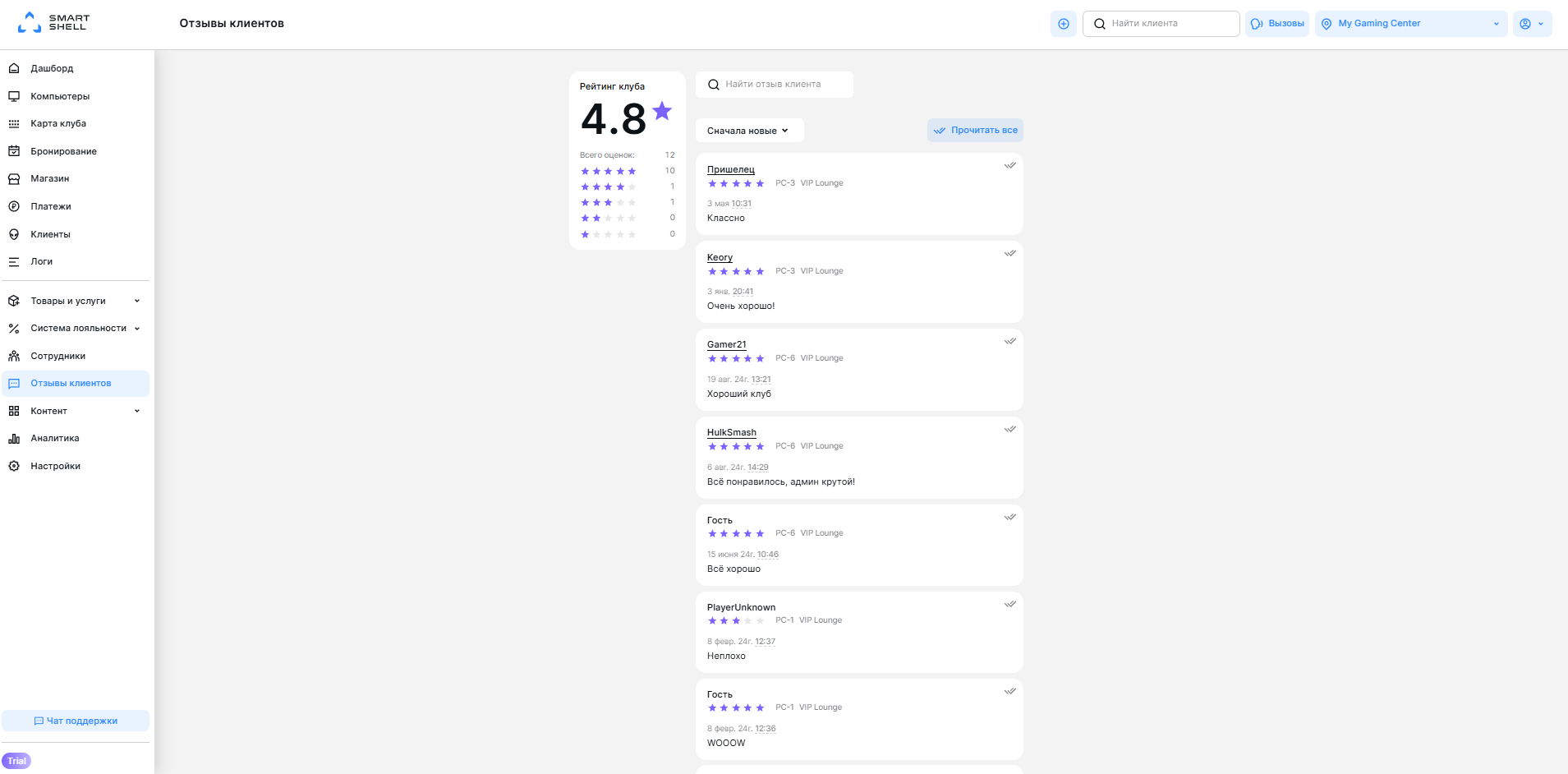
Task: Click the Карта клуба grid icon
Action: [x=14, y=123]
